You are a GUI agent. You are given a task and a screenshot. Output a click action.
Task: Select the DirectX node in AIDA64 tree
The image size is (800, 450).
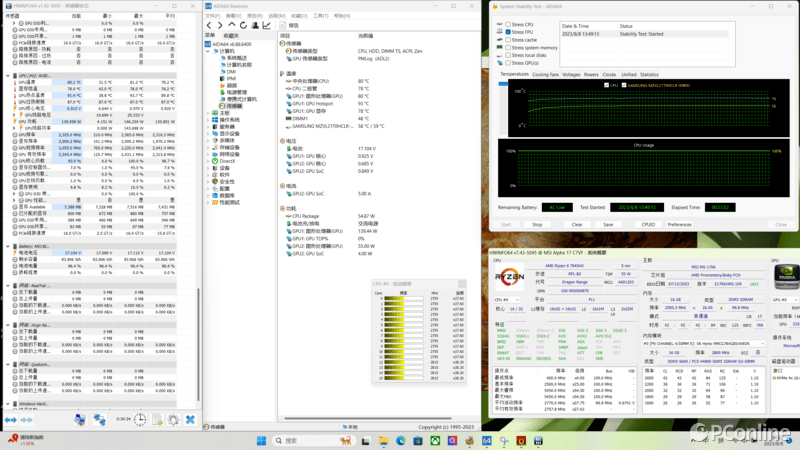(227, 161)
